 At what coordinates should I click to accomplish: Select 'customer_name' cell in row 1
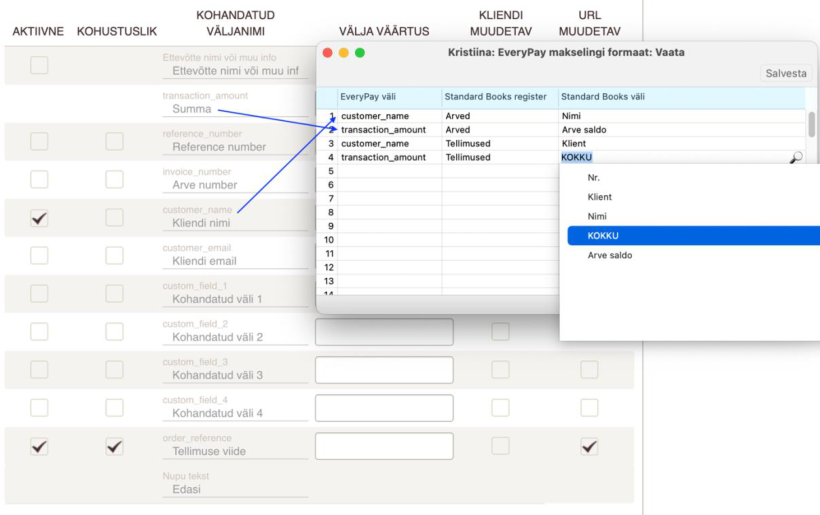(x=390, y=116)
